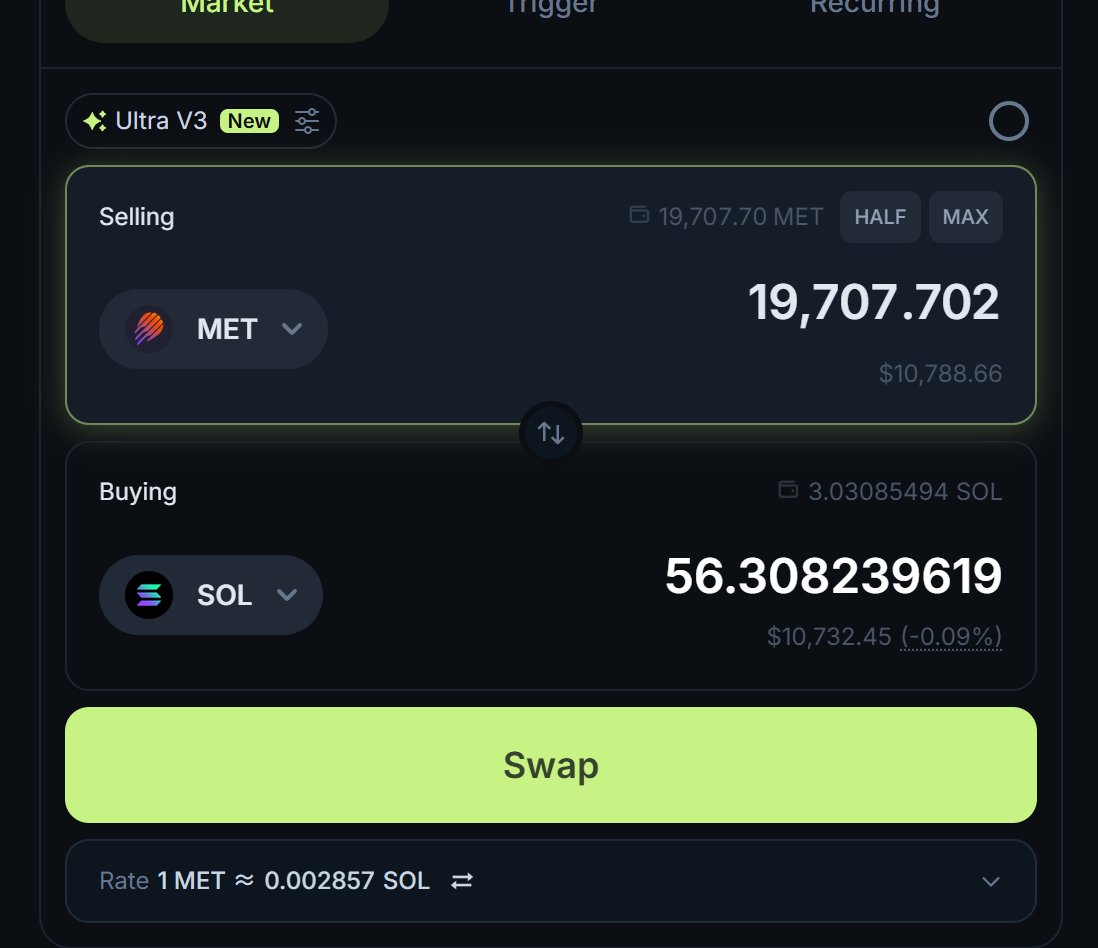
Task: Click the selling amount 19,707.702 field
Action: 873,302
